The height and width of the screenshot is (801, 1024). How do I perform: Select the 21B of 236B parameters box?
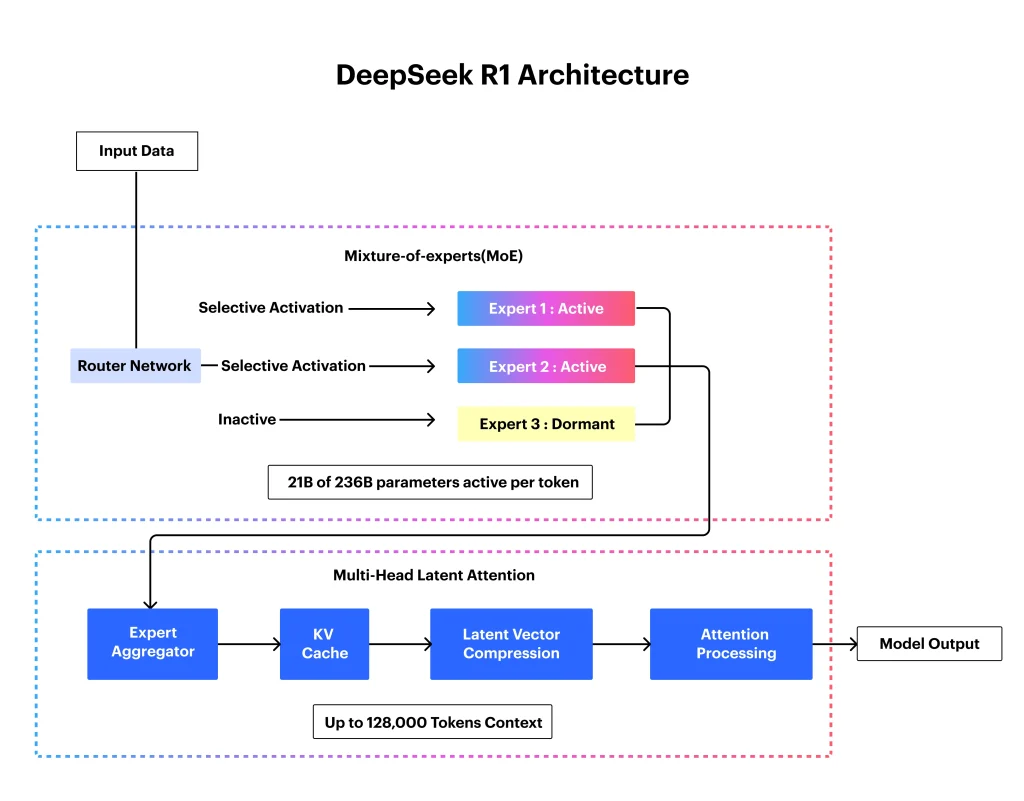pyautogui.click(x=432, y=482)
